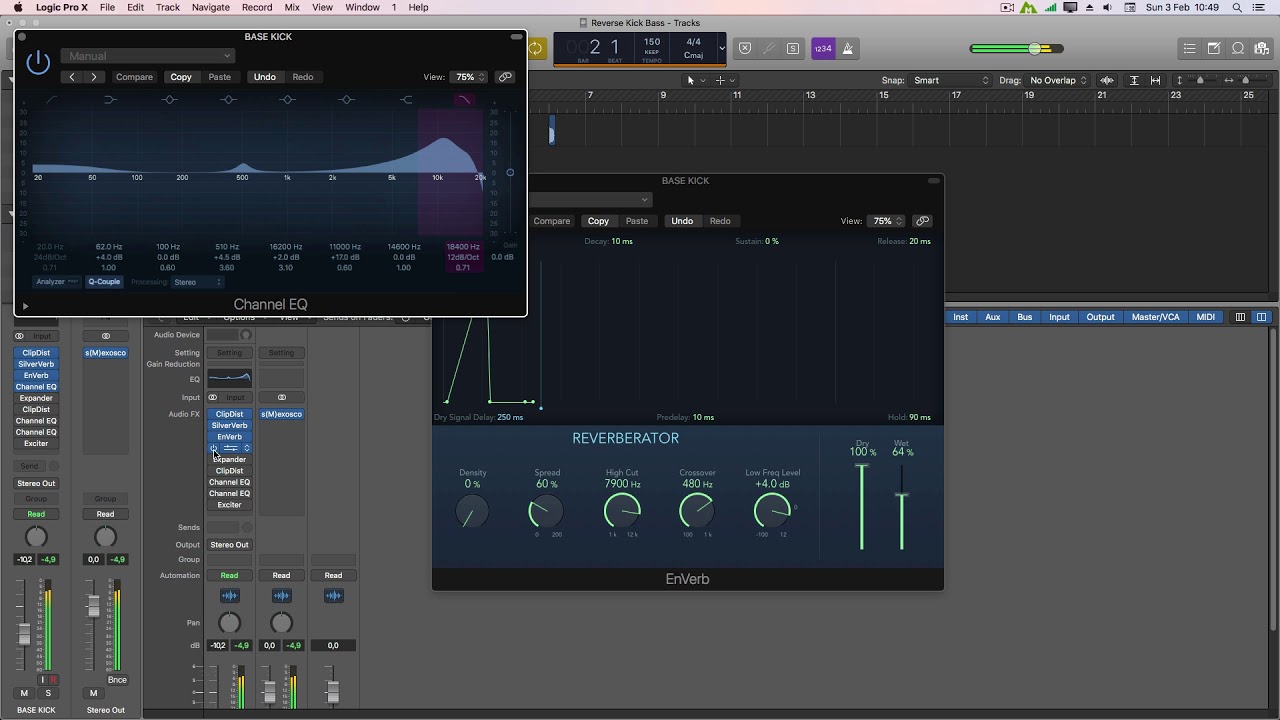This screenshot has height=720, width=1280.
Task: Toggle the EQ Analyzer button
Action: pyautogui.click(x=57, y=282)
